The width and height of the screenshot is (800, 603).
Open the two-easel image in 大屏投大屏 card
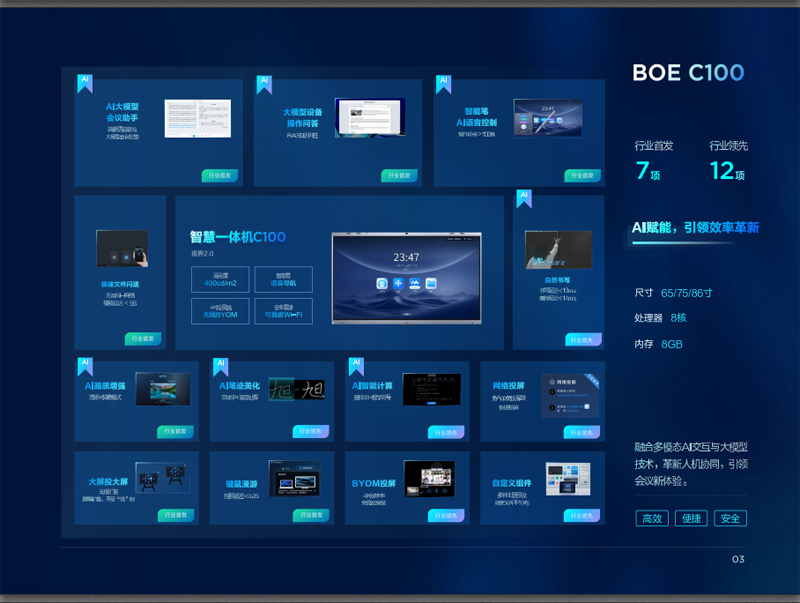(163, 478)
